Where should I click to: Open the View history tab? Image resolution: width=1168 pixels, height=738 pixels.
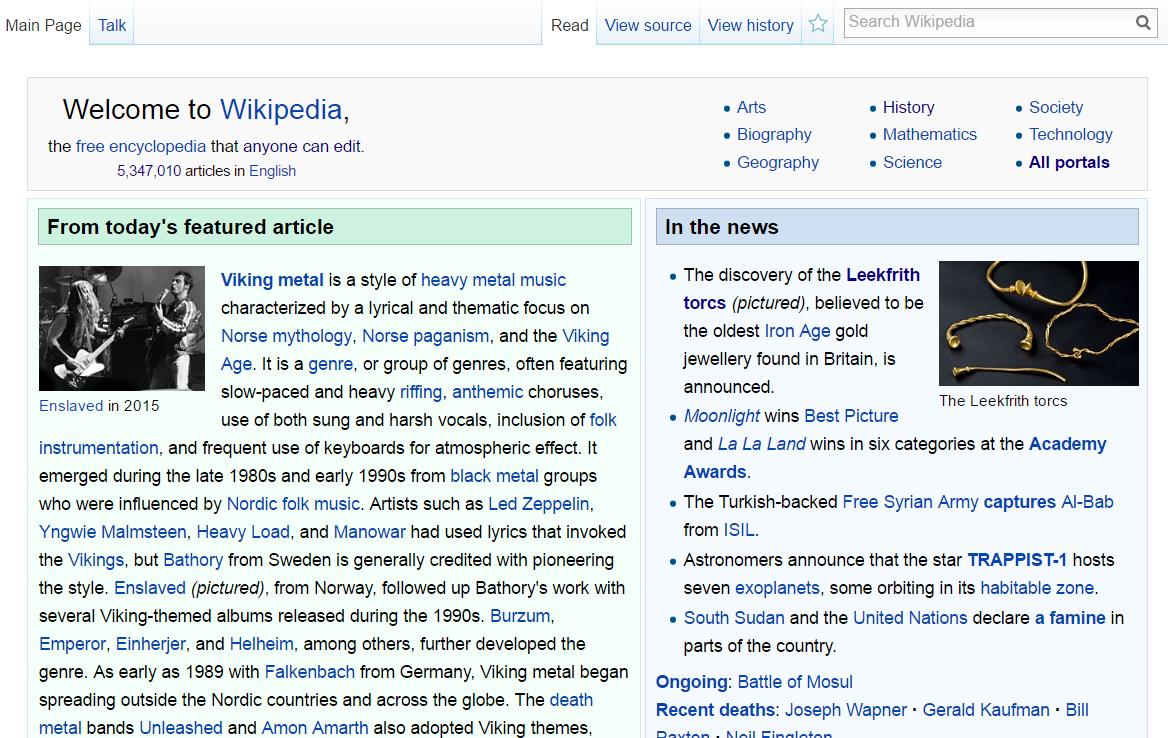pyautogui.click(x=750, y=25)
